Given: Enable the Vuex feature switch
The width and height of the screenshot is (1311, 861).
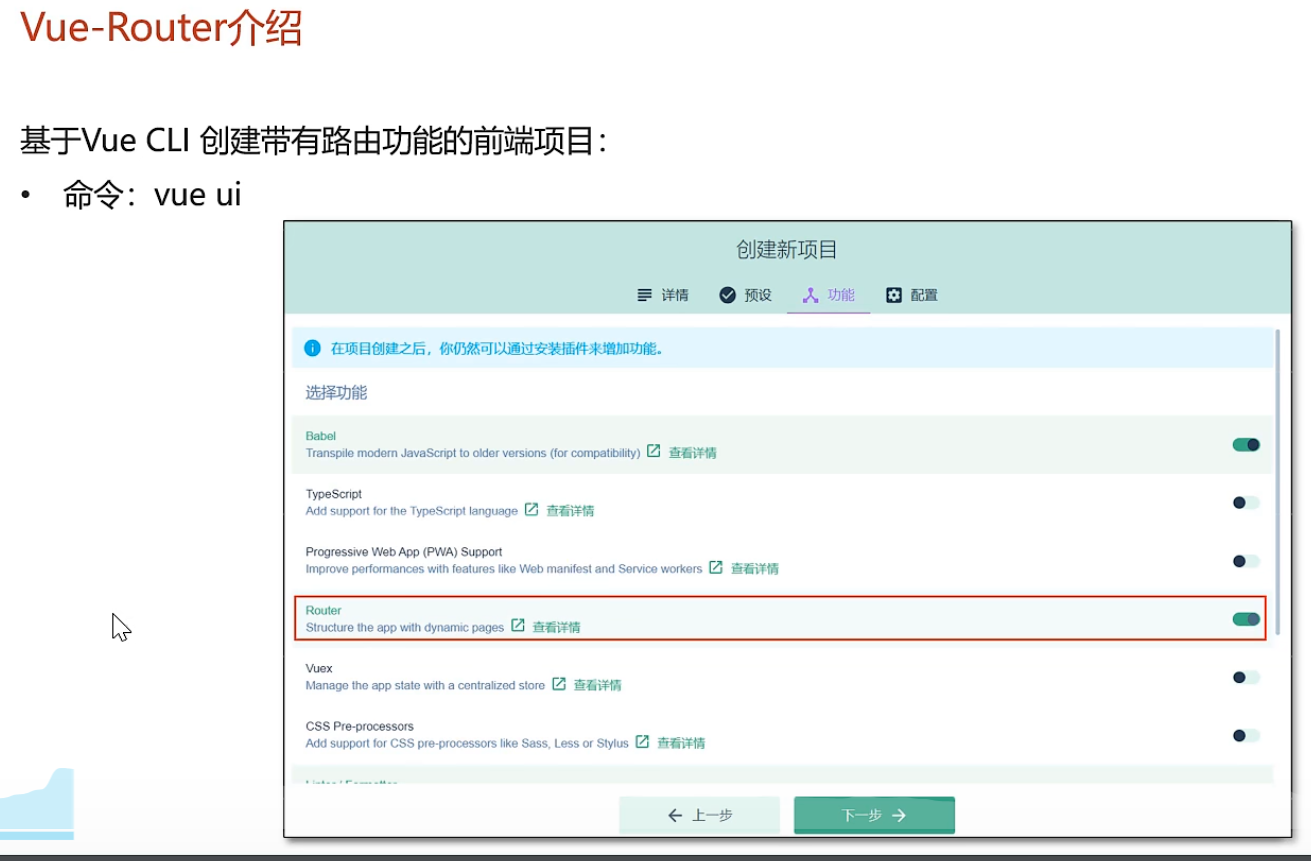Looking at the screenshot, I should (1246, 677).
